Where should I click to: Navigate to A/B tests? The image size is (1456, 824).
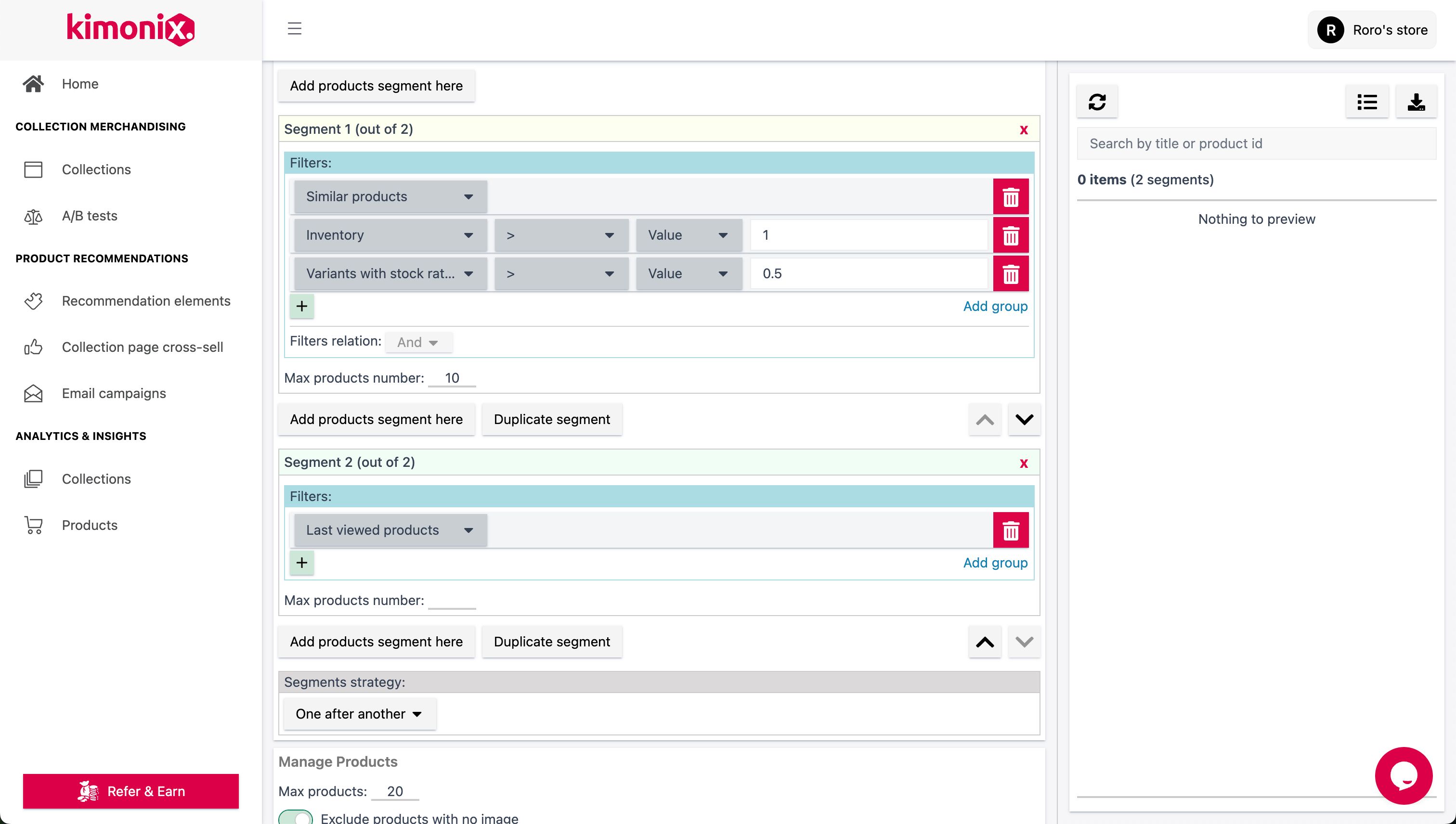[90, 216]
